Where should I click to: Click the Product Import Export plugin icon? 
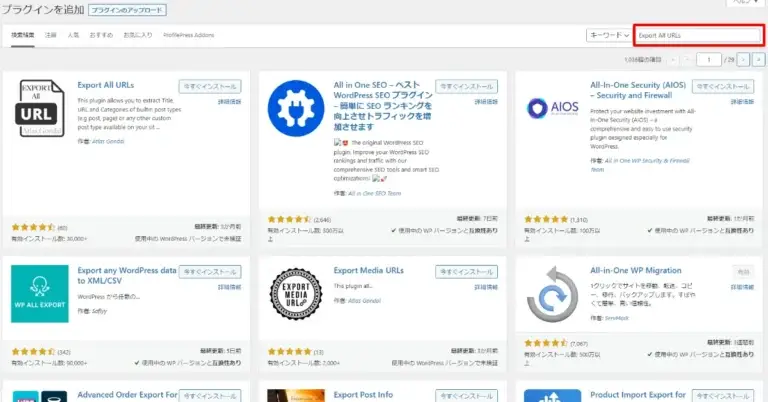[x=551, y=395]
